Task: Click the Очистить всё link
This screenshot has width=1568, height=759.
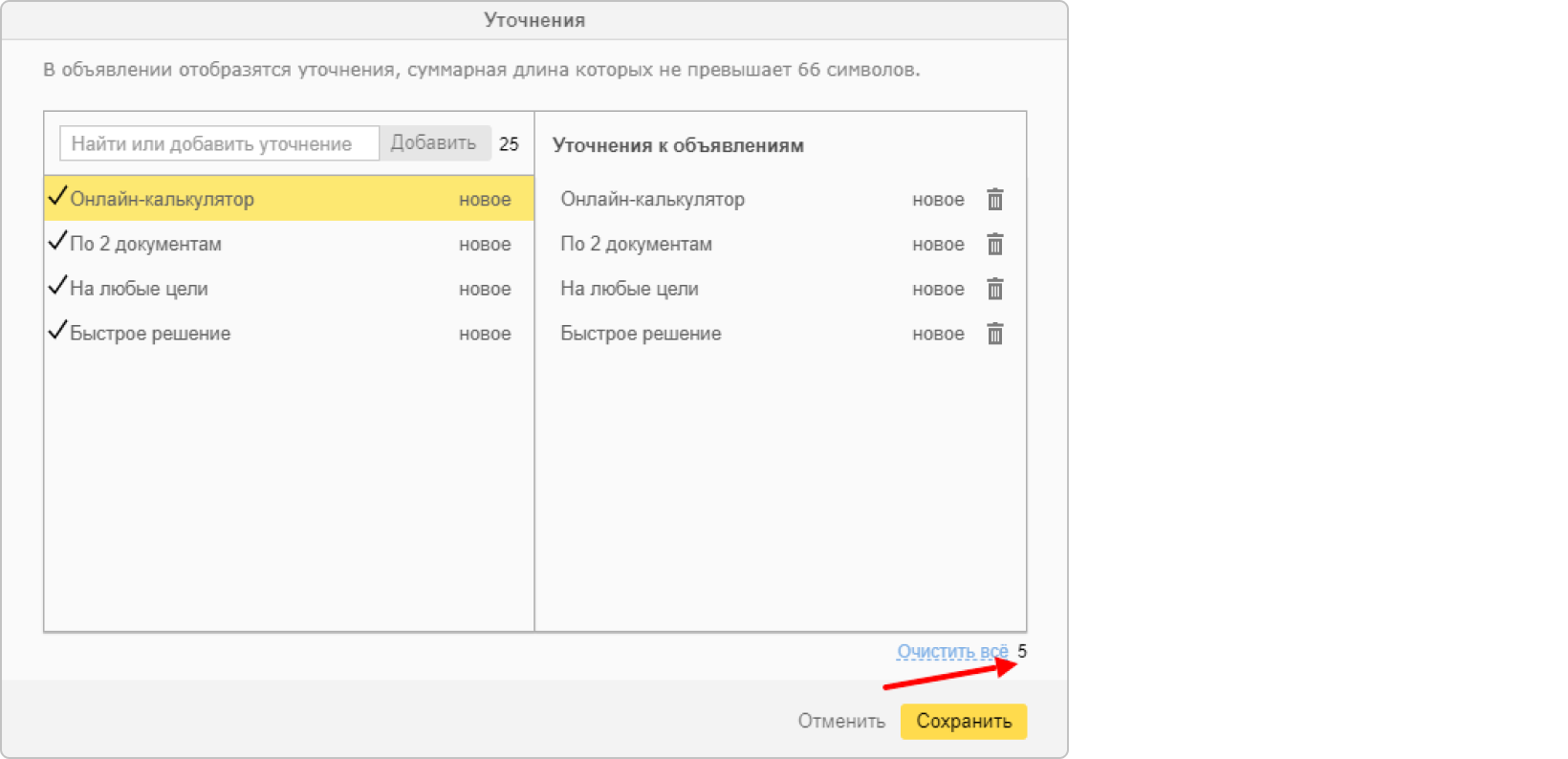Action: 952,652
